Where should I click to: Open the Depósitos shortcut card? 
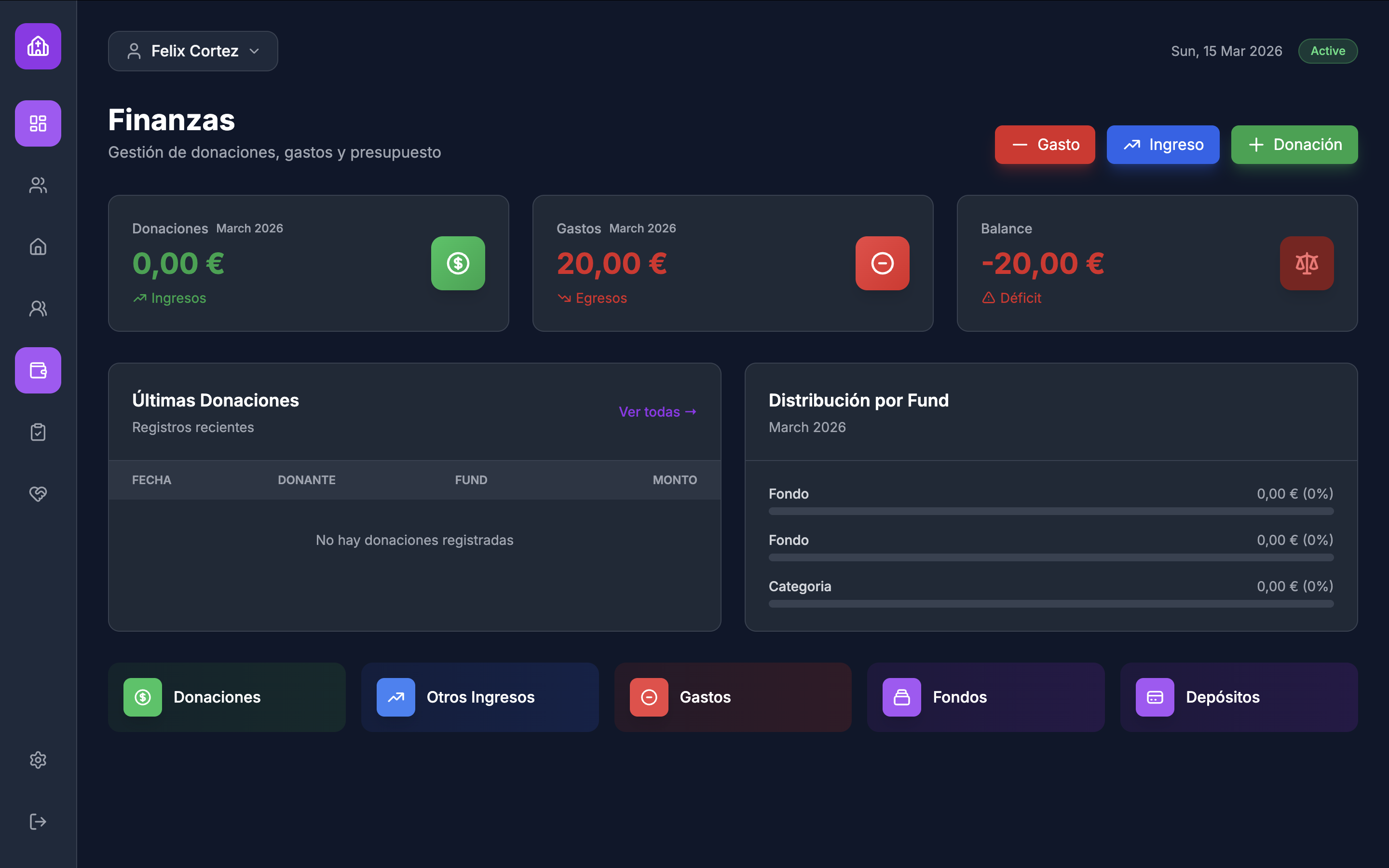1239,697
